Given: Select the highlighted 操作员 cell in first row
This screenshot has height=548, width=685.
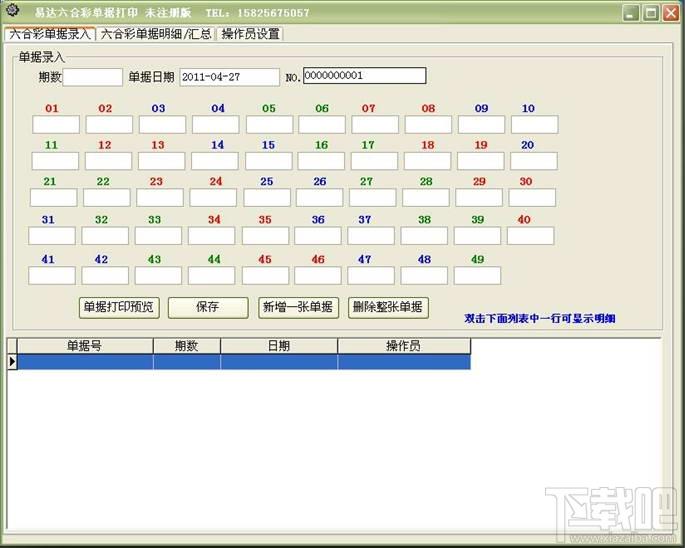Looking at the screenshot, I should (404, 362).
